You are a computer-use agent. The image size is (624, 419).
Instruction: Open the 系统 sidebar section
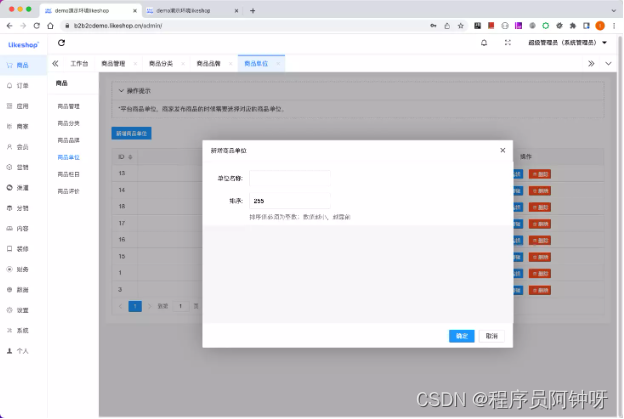(x=18, y=331)
